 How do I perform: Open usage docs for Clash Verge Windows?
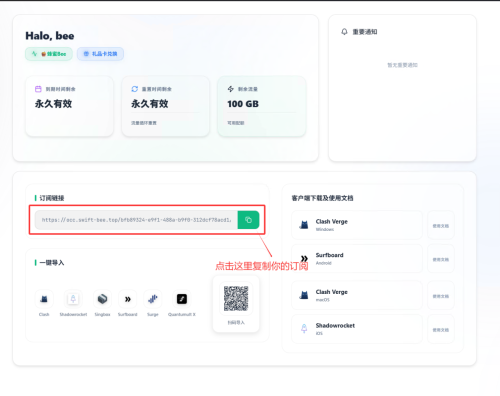441,226
